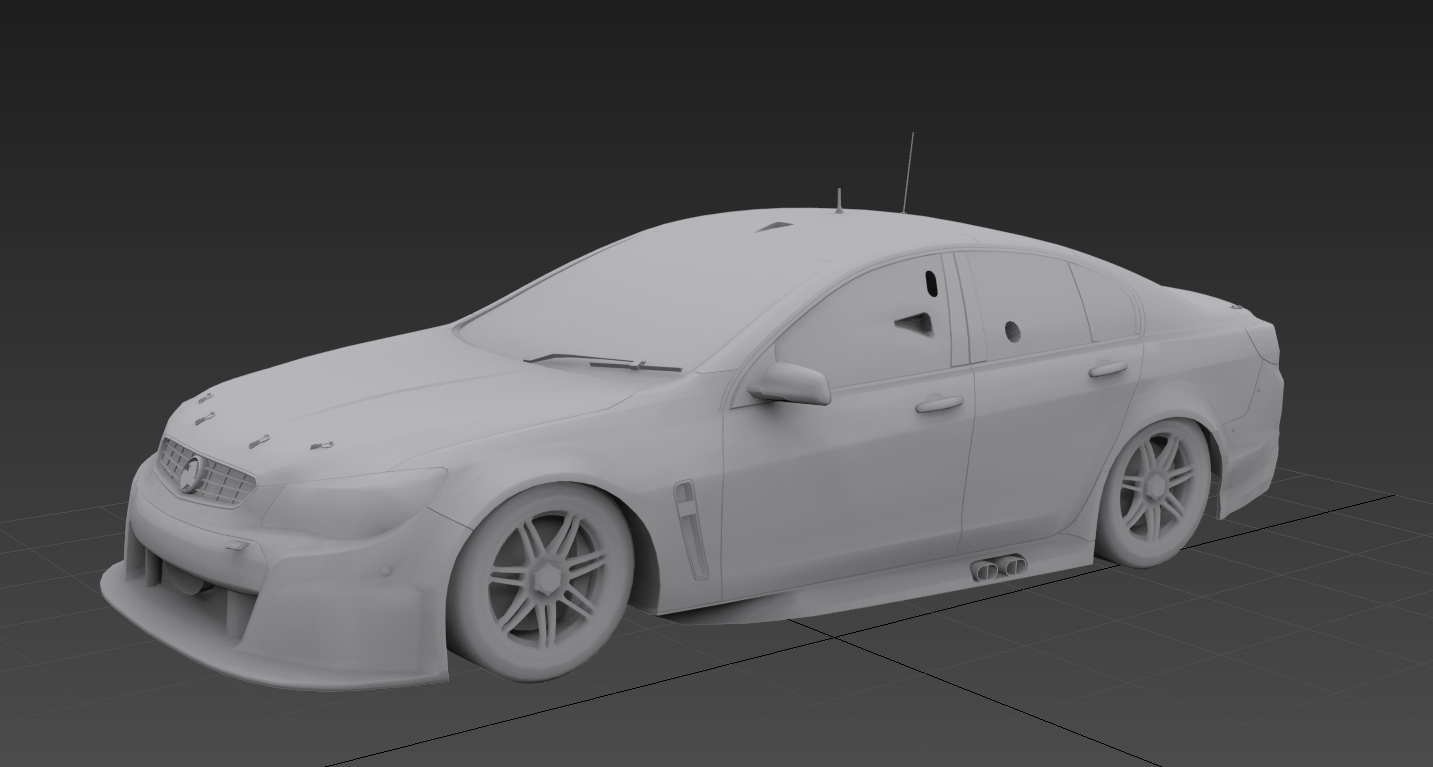Select the car's rear wheel in viewport
Image resolution: width=1433 pixels, height=767 pixels.
click(1153, 492)
